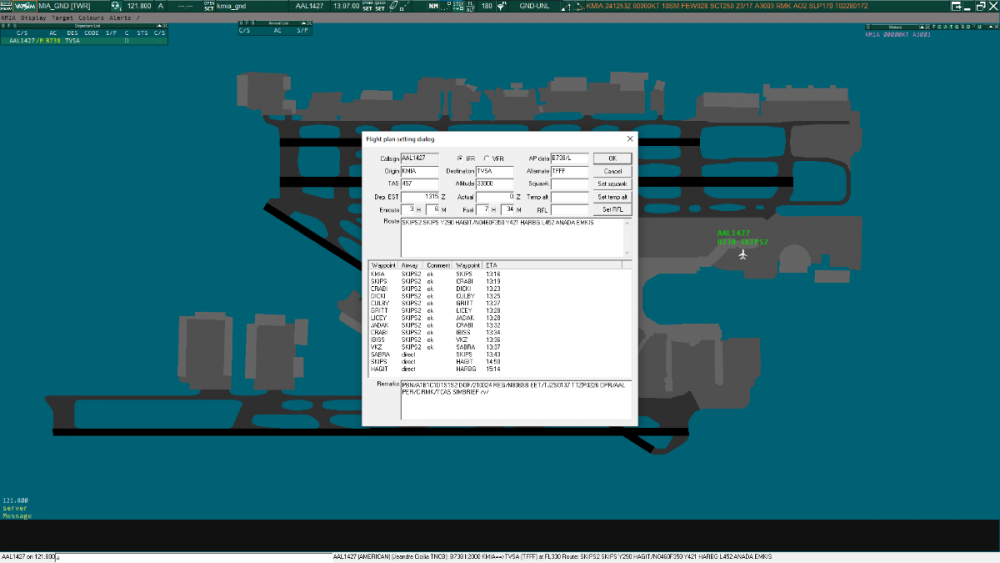Image resolution: width=1000 pixels, height=563 pixels.
Task: Click Cancel in flight plan dialog
Action: 612,171
